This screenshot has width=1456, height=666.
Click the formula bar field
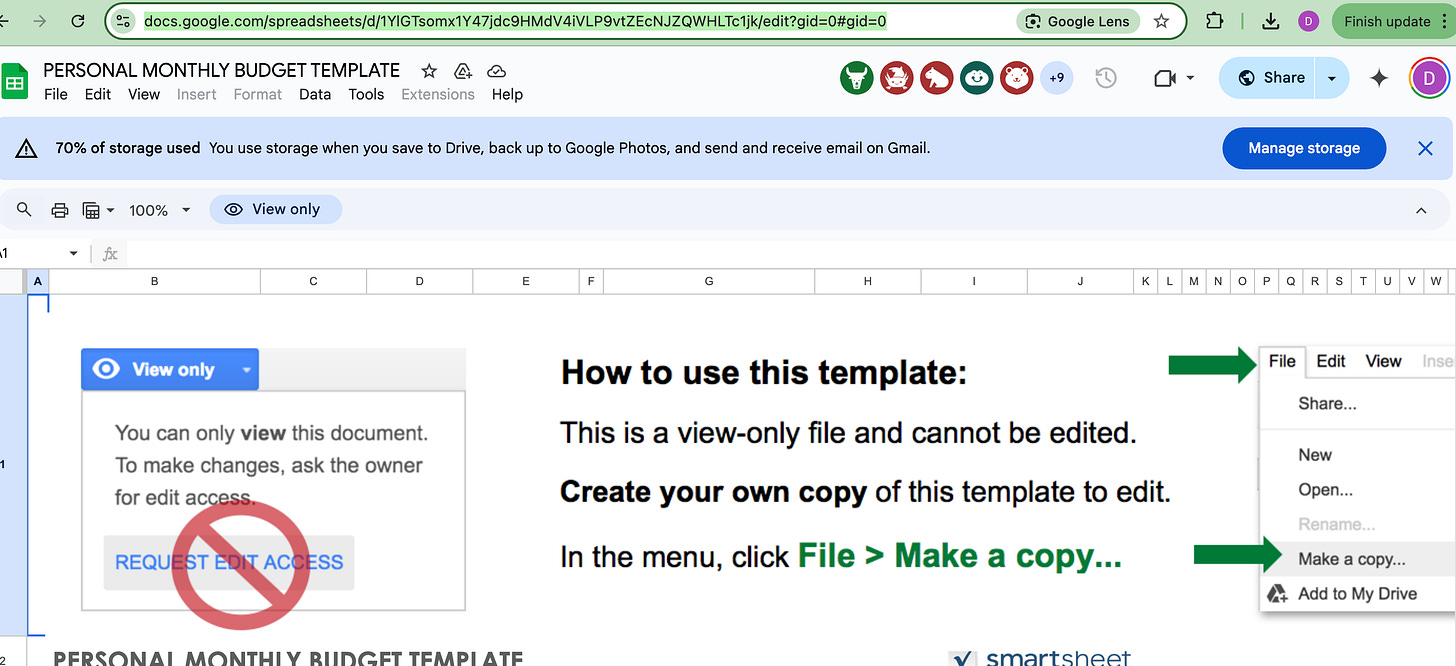[x=790, y=254]
